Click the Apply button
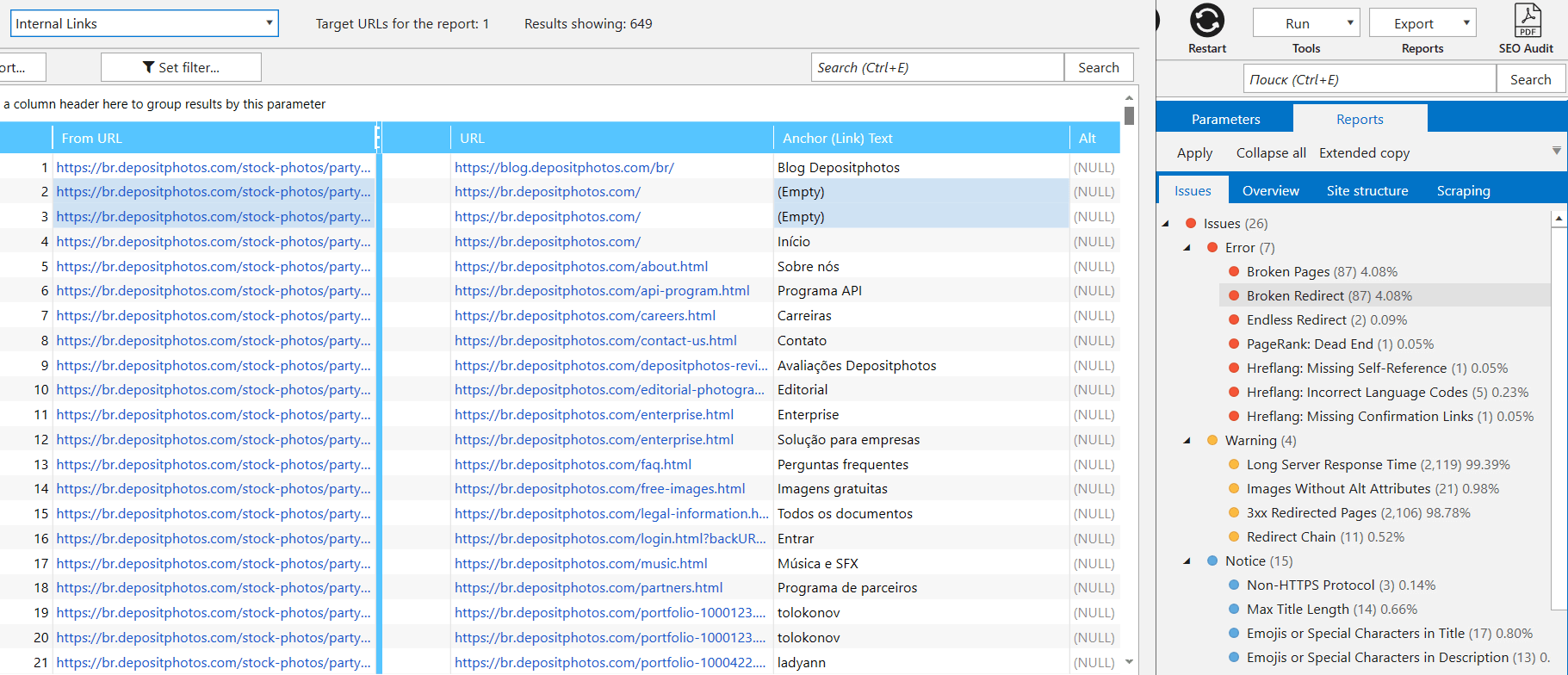 (1194, 153)
